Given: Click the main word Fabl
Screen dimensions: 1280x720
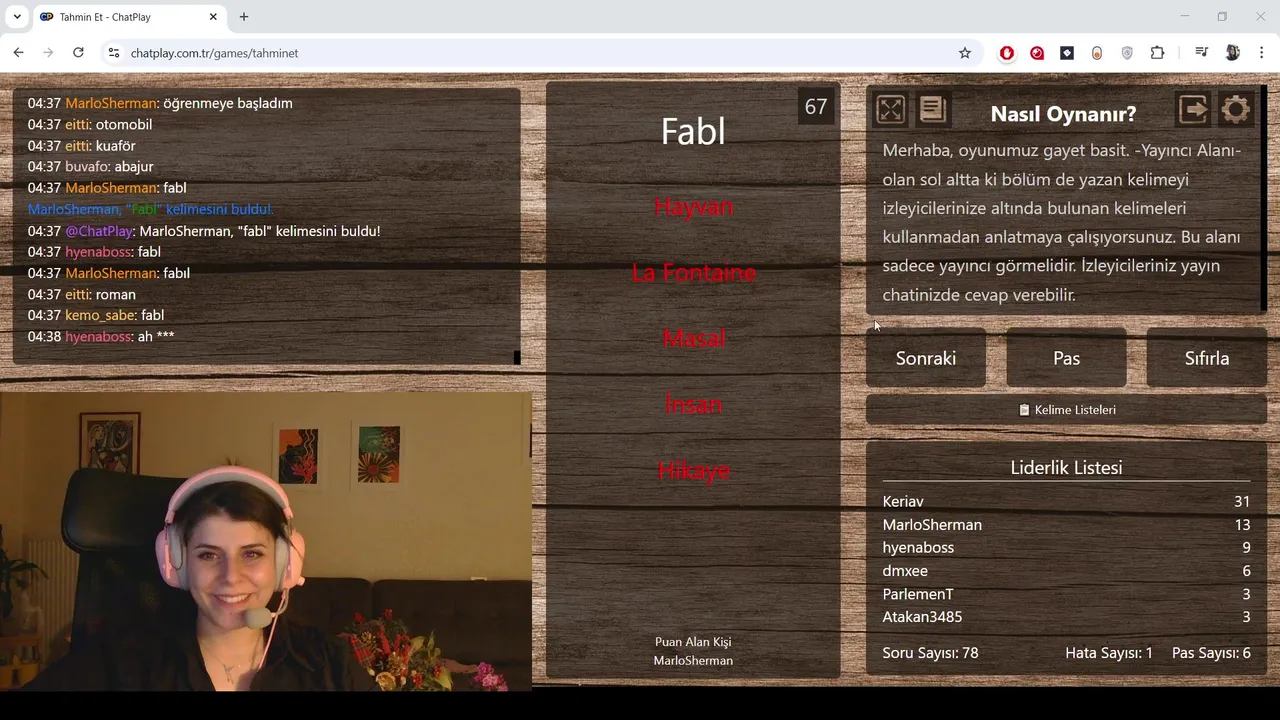Looking at the screenshot, I should [x=693, y=131].
